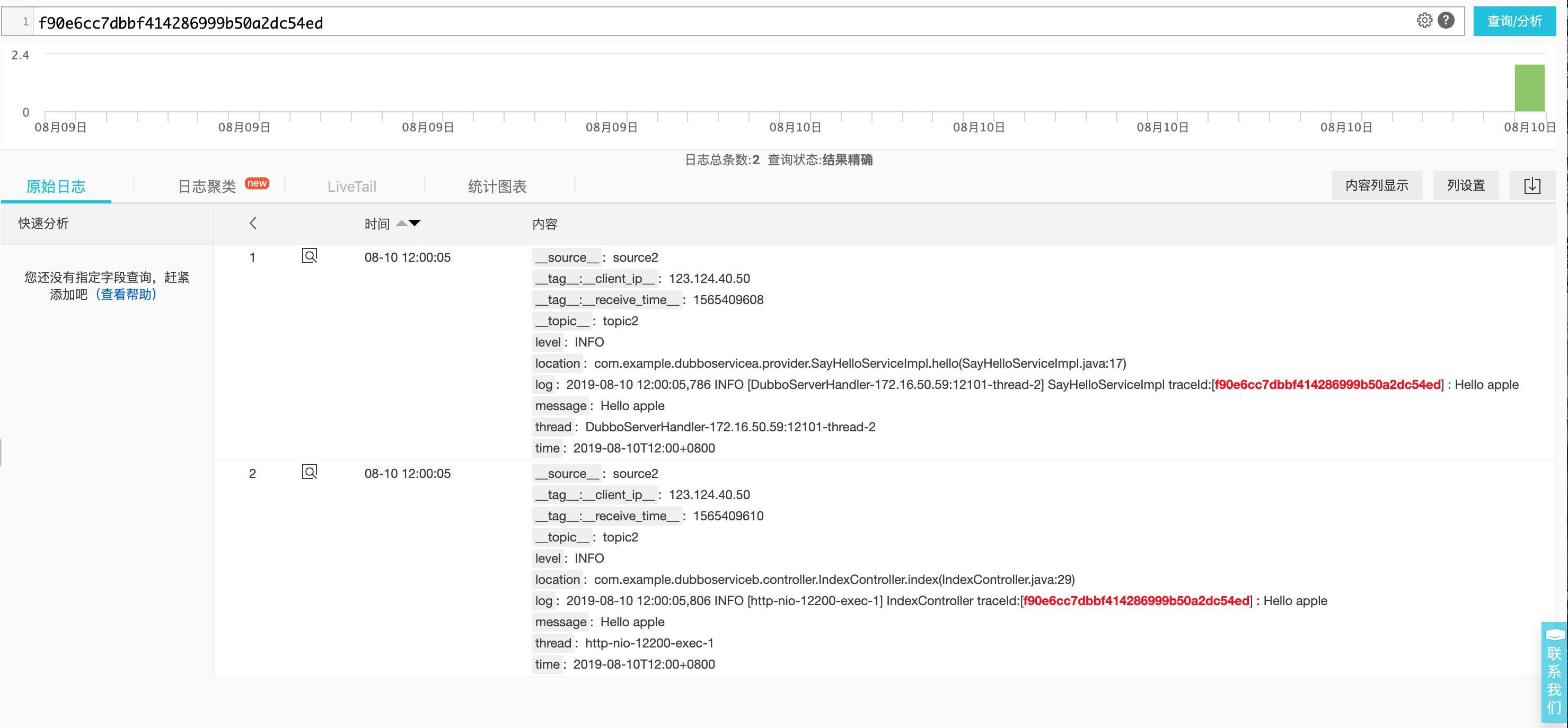Collapse the quick analysis panel chevron
Viewport: 1568px width, 728px height.
coord(253,223)
